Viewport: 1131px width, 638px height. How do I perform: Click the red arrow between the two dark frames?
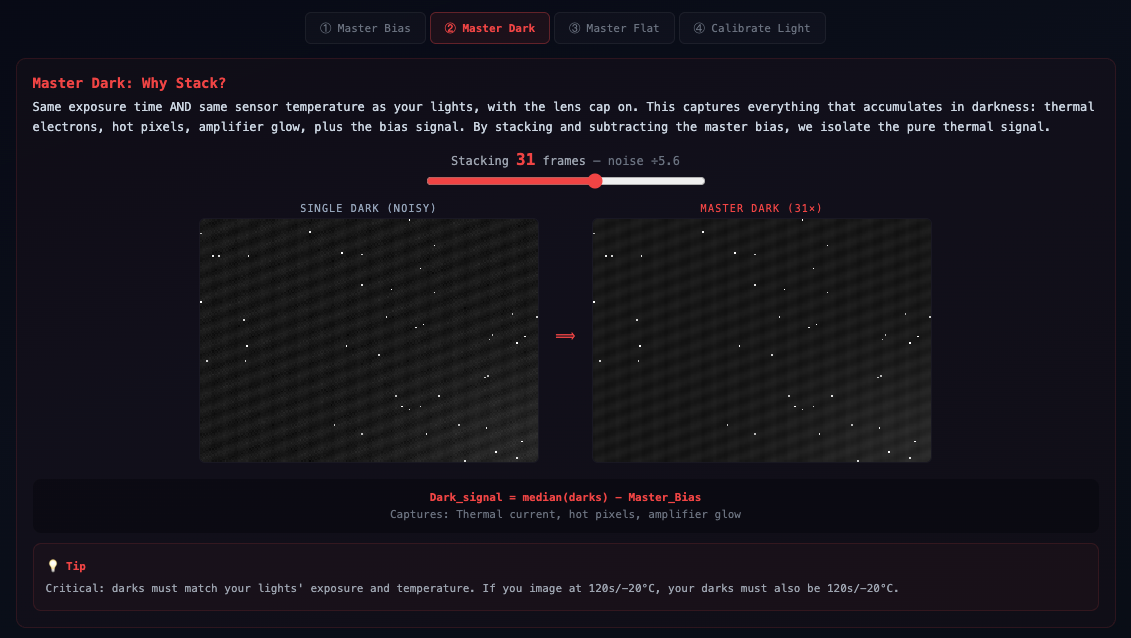click(565, 336)
